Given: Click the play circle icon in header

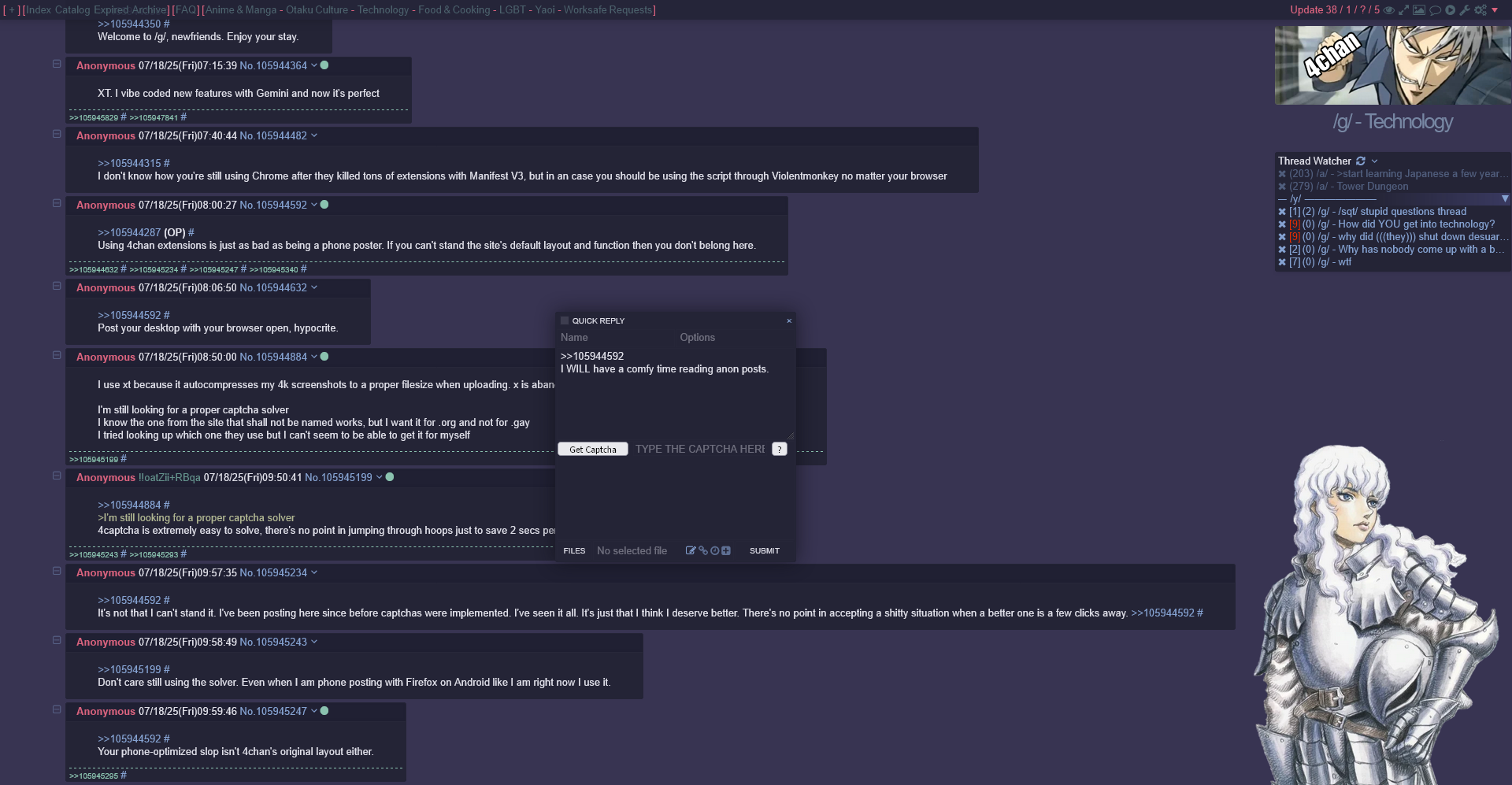Looking at the screenshot, I should [x=1450, y=10].
